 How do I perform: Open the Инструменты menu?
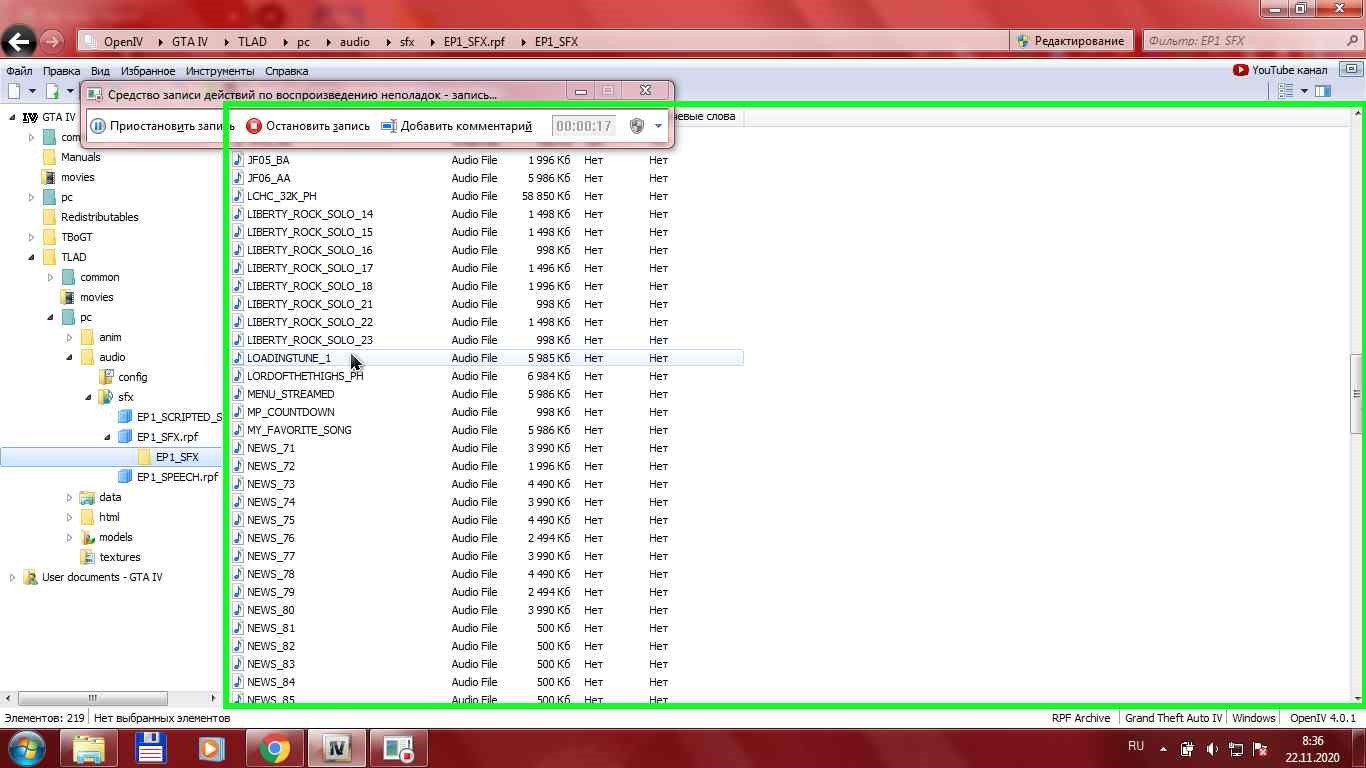[219, 71]
